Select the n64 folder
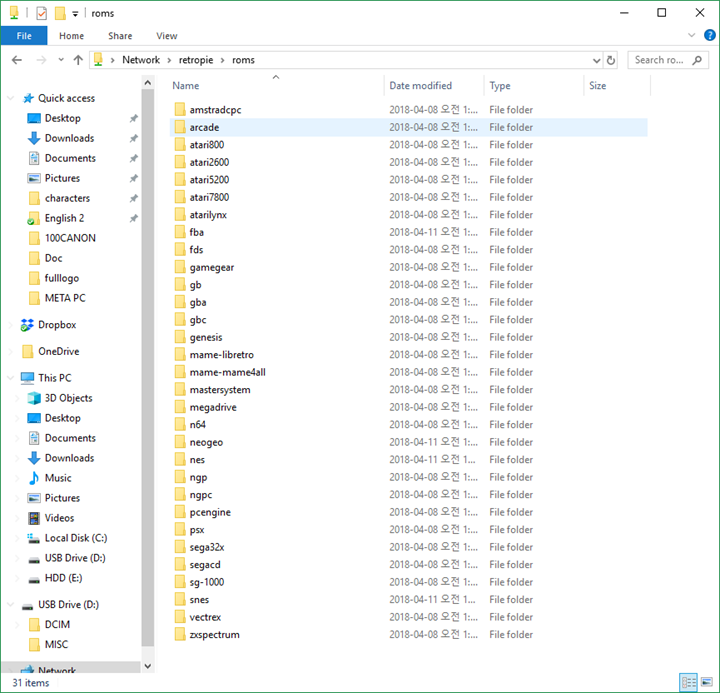The height and width of the screenshot is (693, 720). pyautogui.click(x=197, y=425)
